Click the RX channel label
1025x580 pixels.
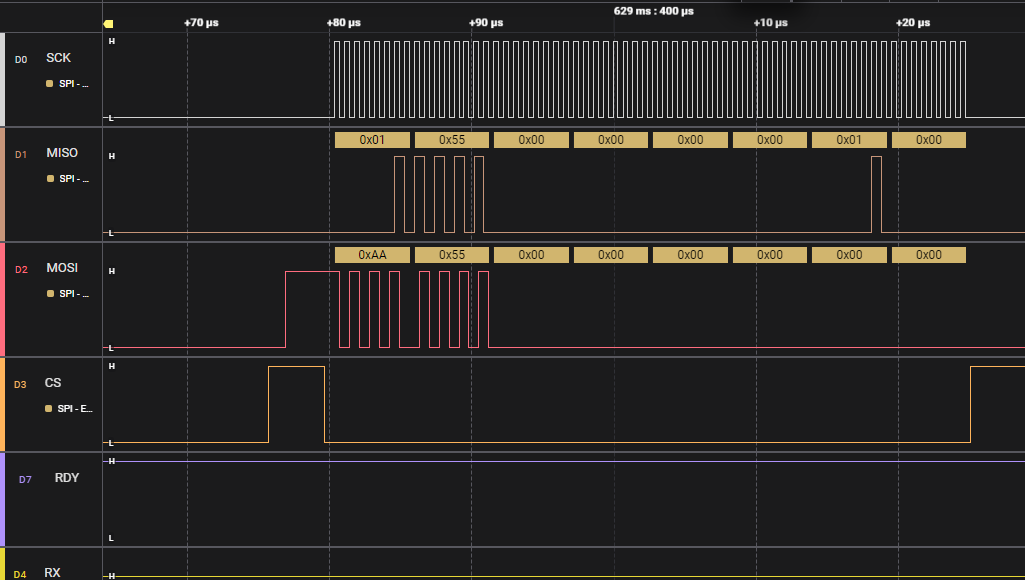coord(52,572)
